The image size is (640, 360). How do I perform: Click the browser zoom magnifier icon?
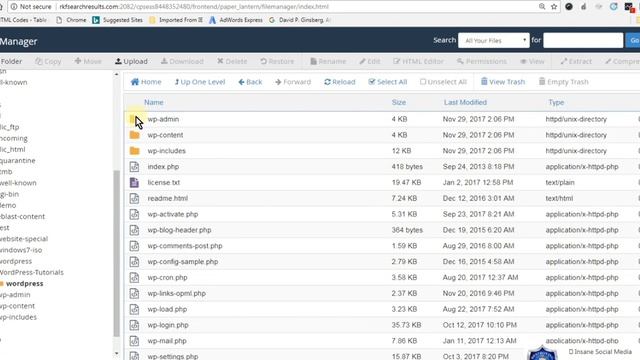[542, 7]
